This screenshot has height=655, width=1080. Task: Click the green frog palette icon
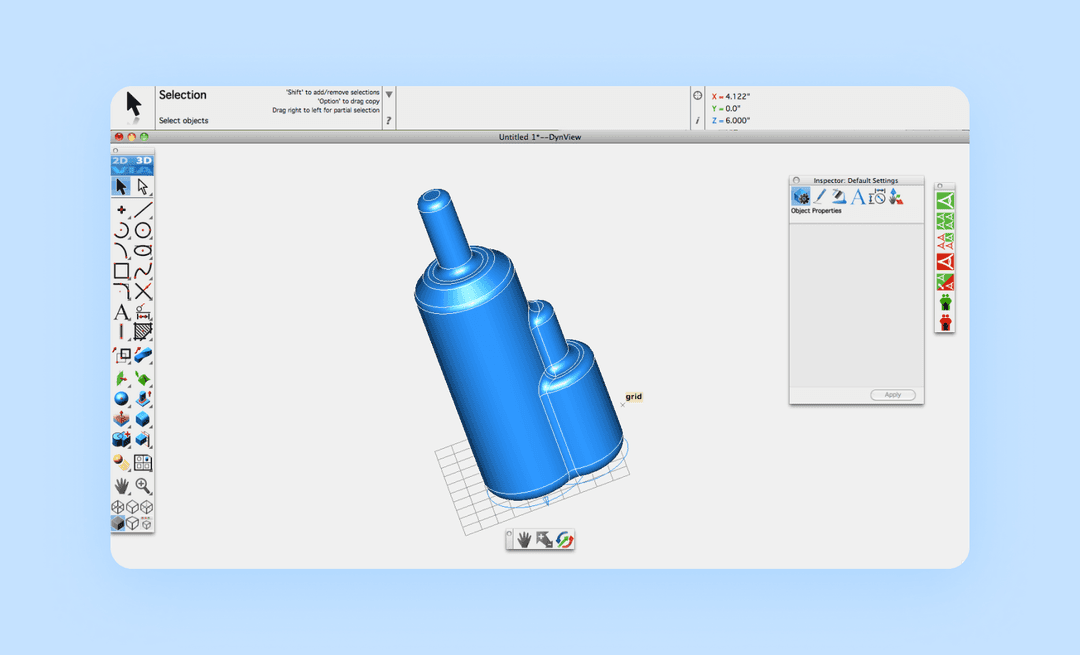[x=946, y=302]
